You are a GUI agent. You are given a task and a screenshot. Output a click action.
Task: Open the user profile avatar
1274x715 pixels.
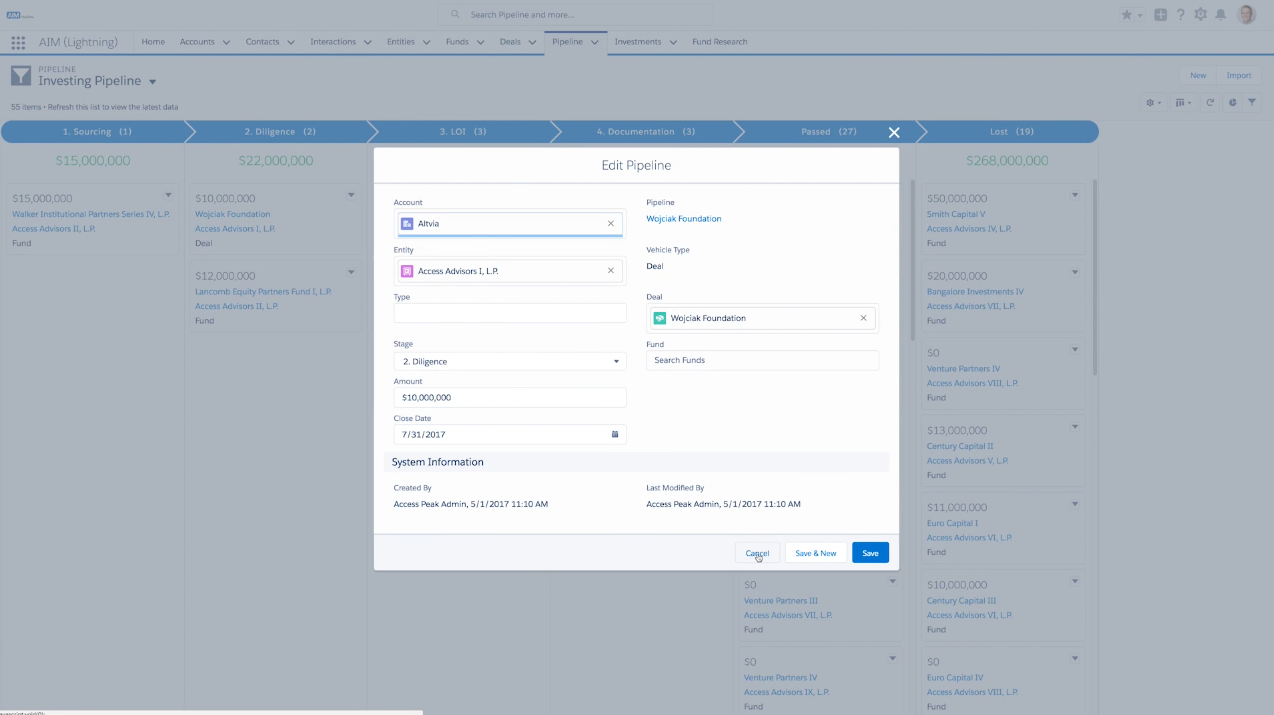coord(1246,14)
